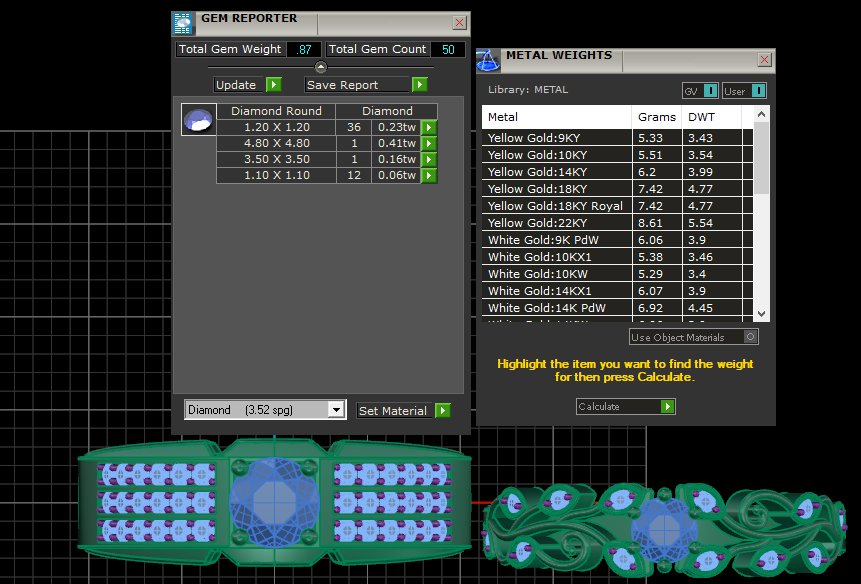Viewport: 861px width, 584px height.
Task: Click the green arrow next to Set Material
Action: pos(443,410)
